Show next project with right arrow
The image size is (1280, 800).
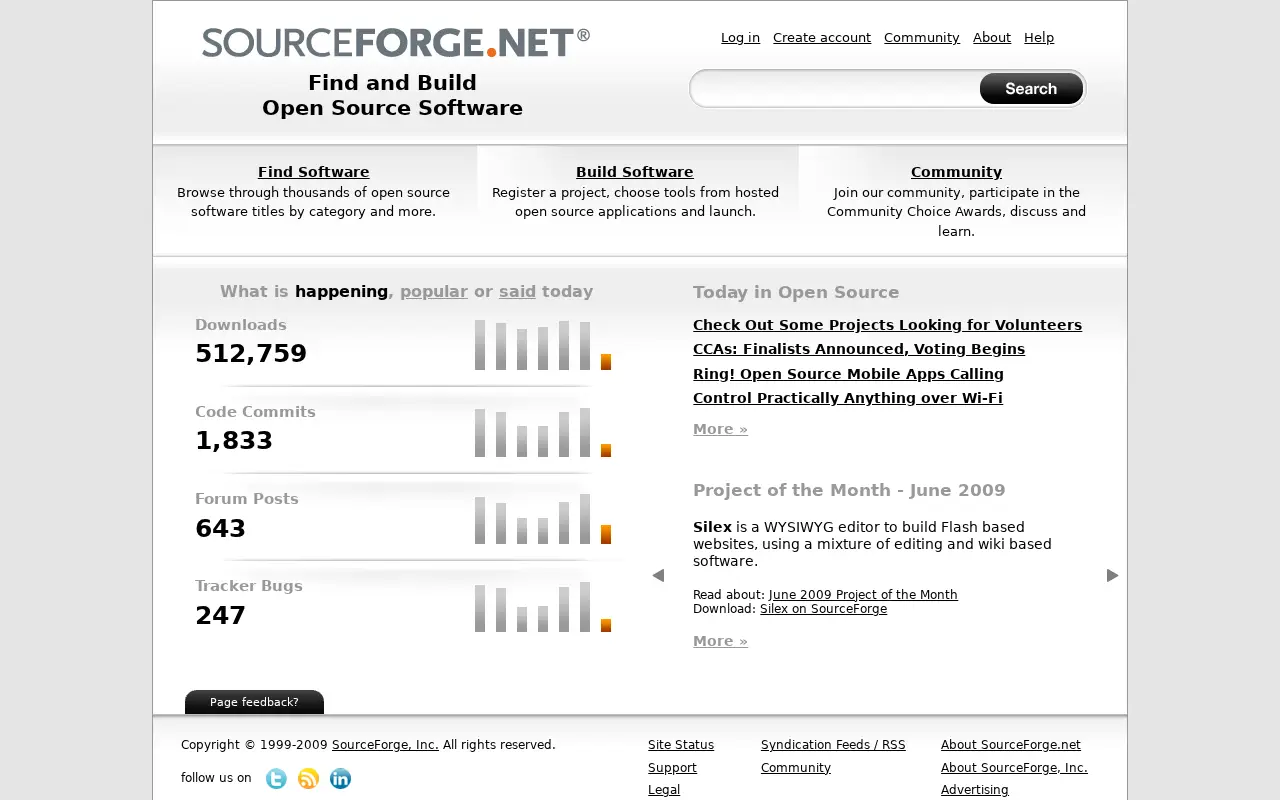(x=1112, y=575)
